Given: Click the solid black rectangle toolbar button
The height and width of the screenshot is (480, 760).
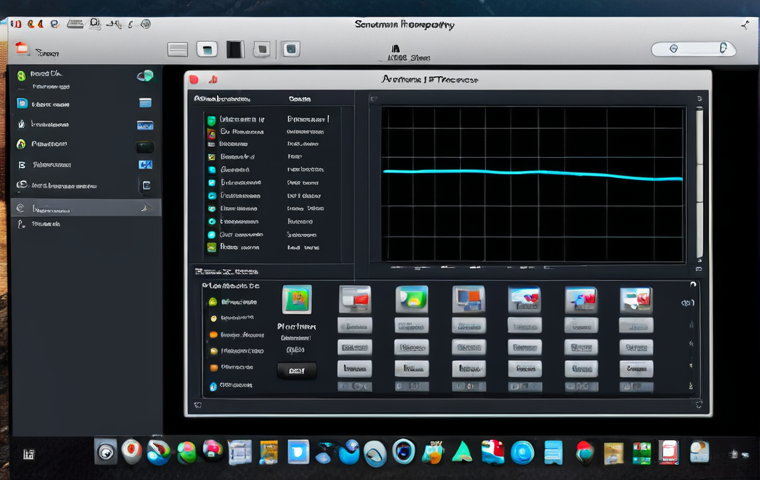Looking at the screenshot, I should (x=235, y=49).
